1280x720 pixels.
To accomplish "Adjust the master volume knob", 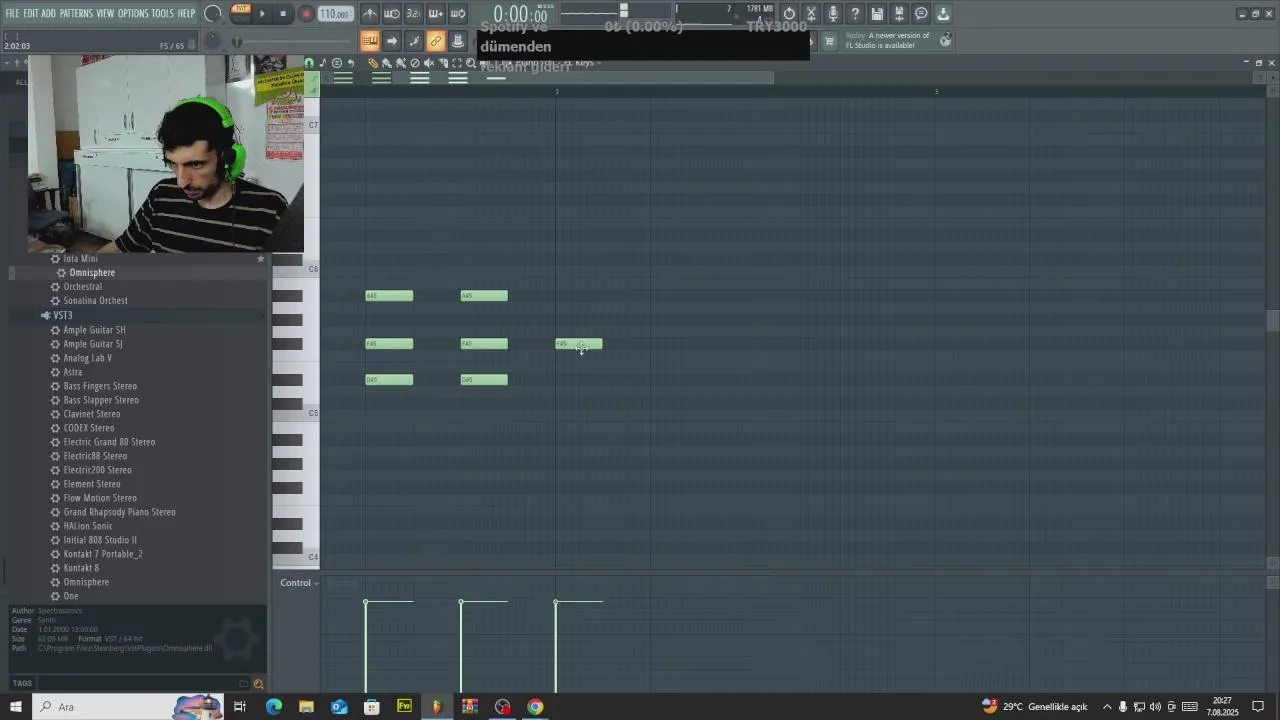I will coord(213,14).
